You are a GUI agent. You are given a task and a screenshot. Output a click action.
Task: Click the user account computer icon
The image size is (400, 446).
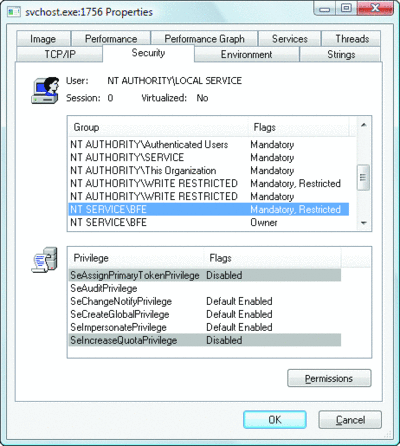pyautogui.click(x=45, y=90)
